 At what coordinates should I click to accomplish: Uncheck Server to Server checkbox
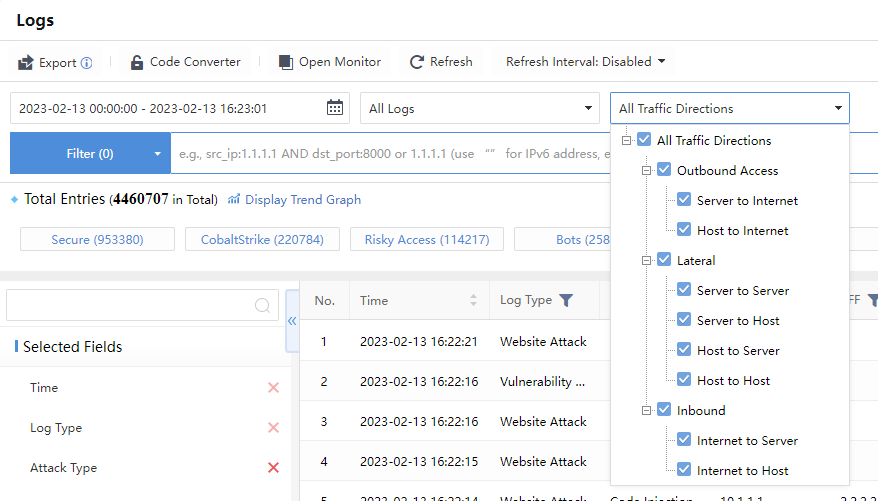[684, 289]
